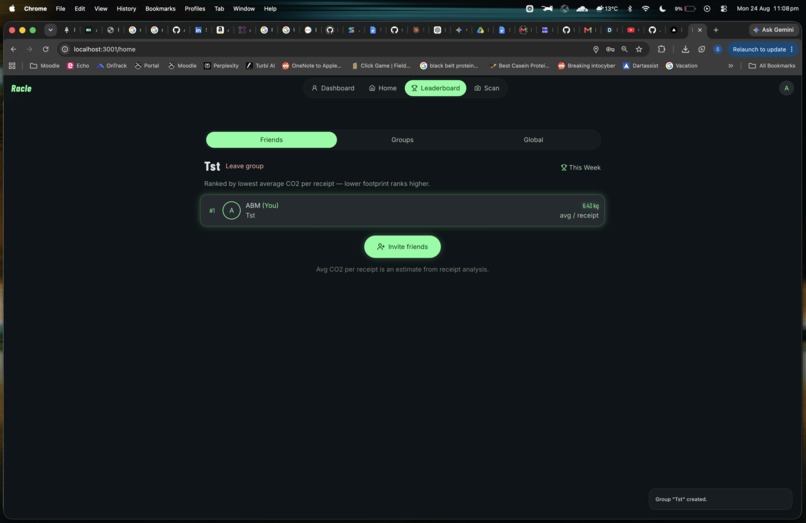Open the Chrome extensions puzzle icon
Screen dimensions: 806x523
tap(662, 49)
